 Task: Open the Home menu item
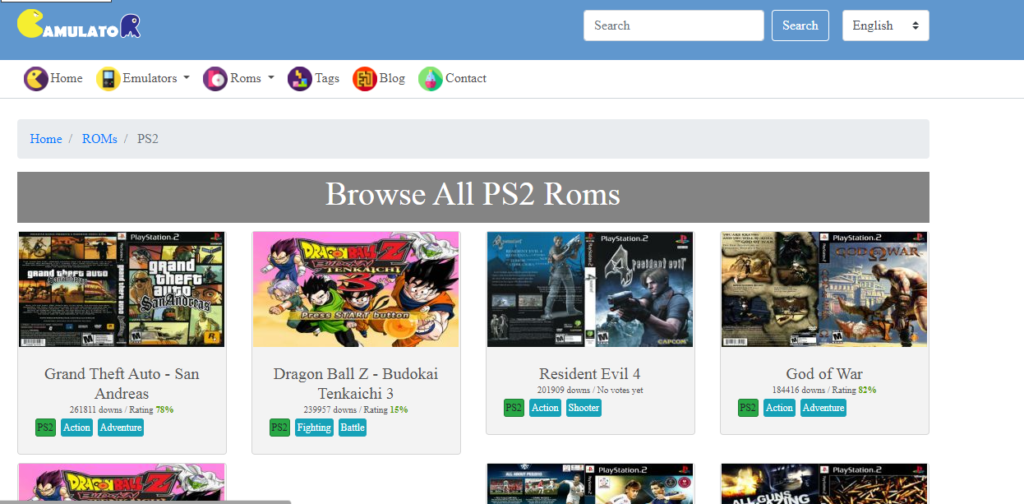(x=66, y=78)
